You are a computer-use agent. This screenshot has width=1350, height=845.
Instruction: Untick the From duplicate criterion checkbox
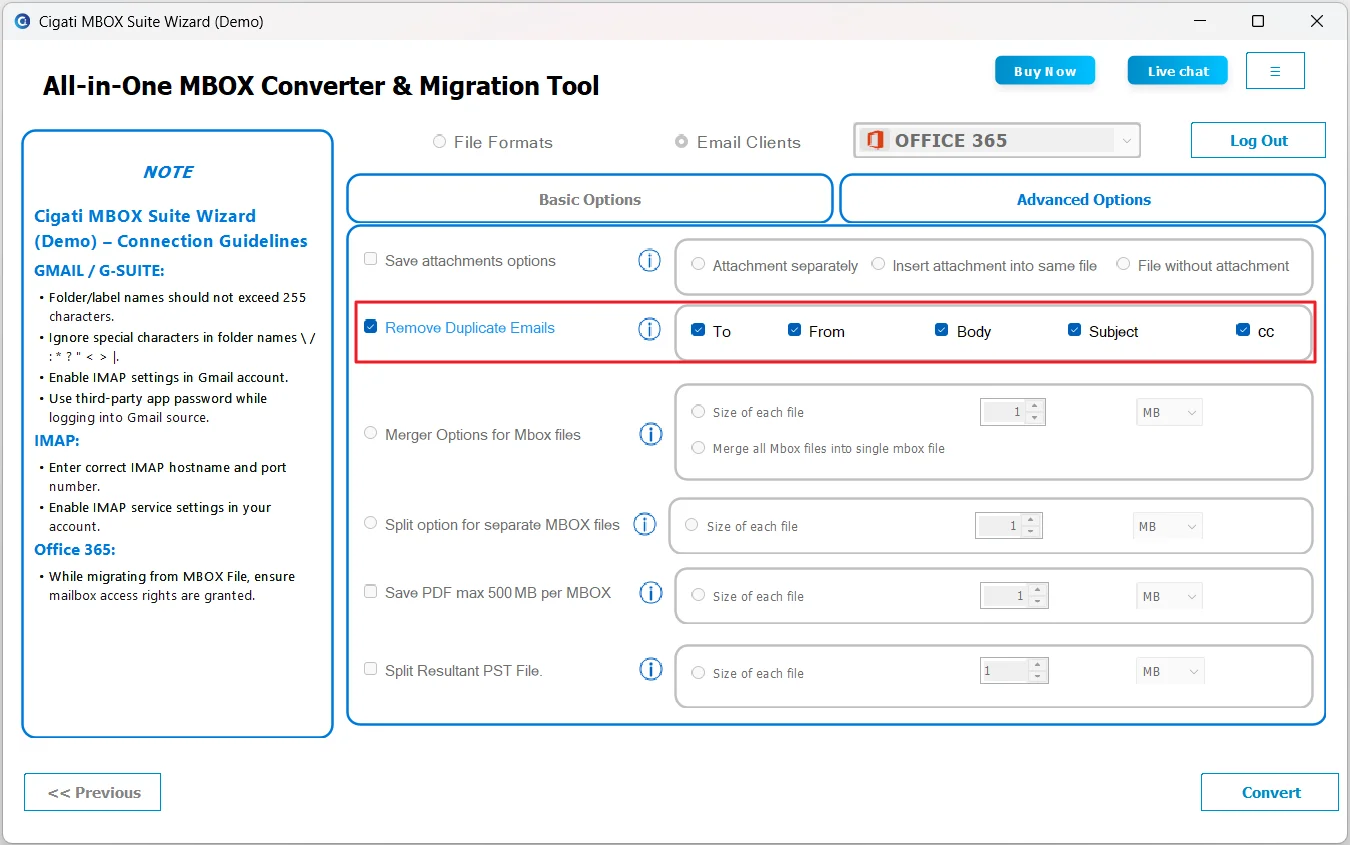point(794,330)
